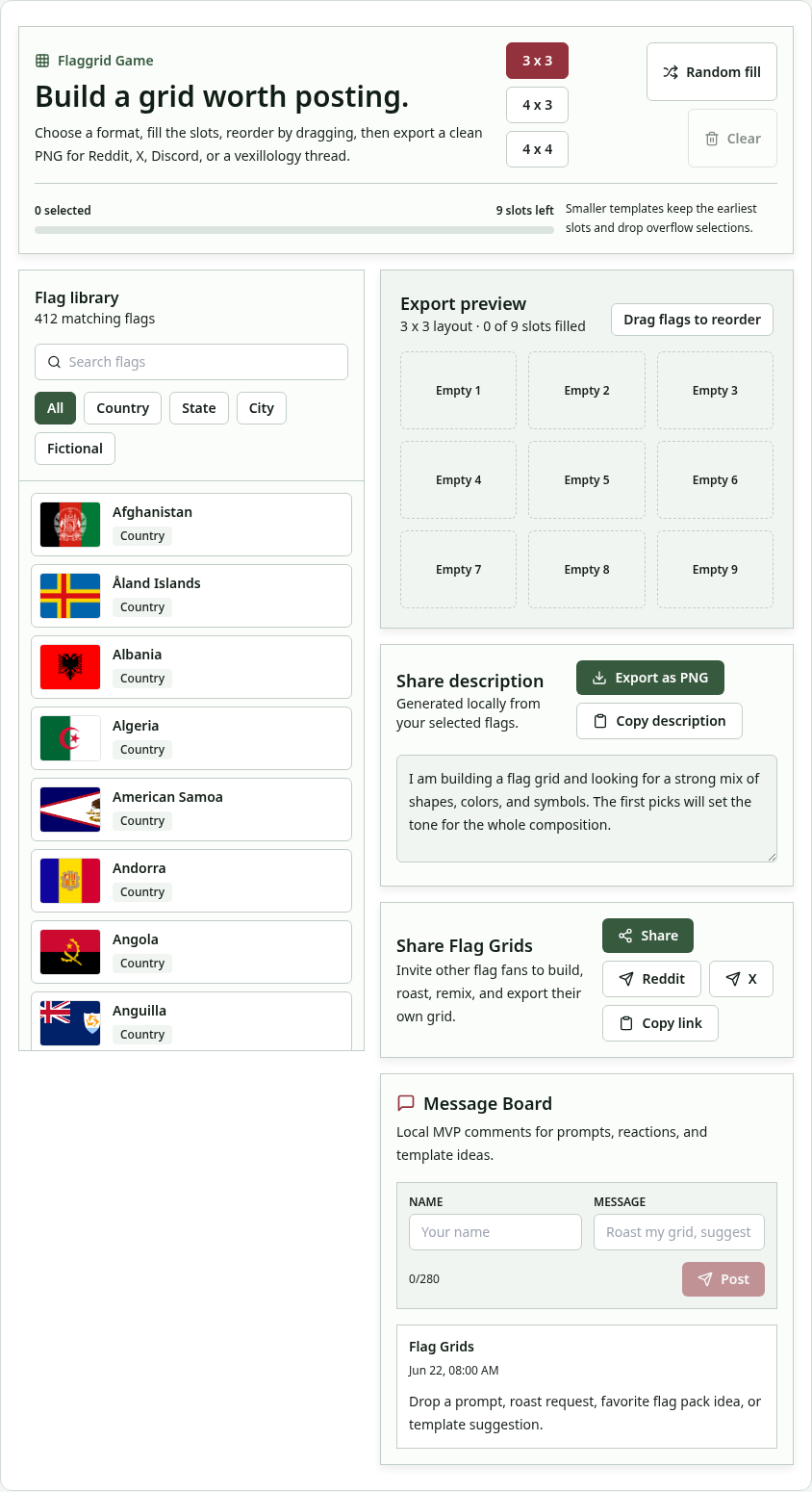Viewport: 812px width, 1492px height.
Task: Filter flag library by Country
Action: click(x=122, y=408)
